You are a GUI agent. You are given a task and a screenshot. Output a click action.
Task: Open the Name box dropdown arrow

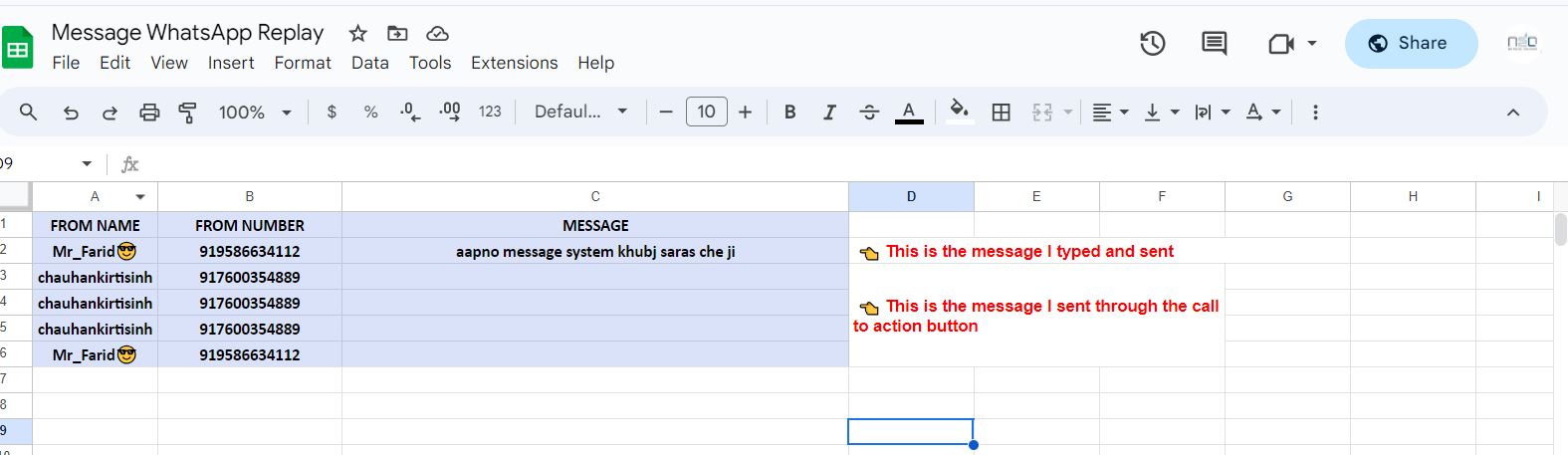pos(87,163)
